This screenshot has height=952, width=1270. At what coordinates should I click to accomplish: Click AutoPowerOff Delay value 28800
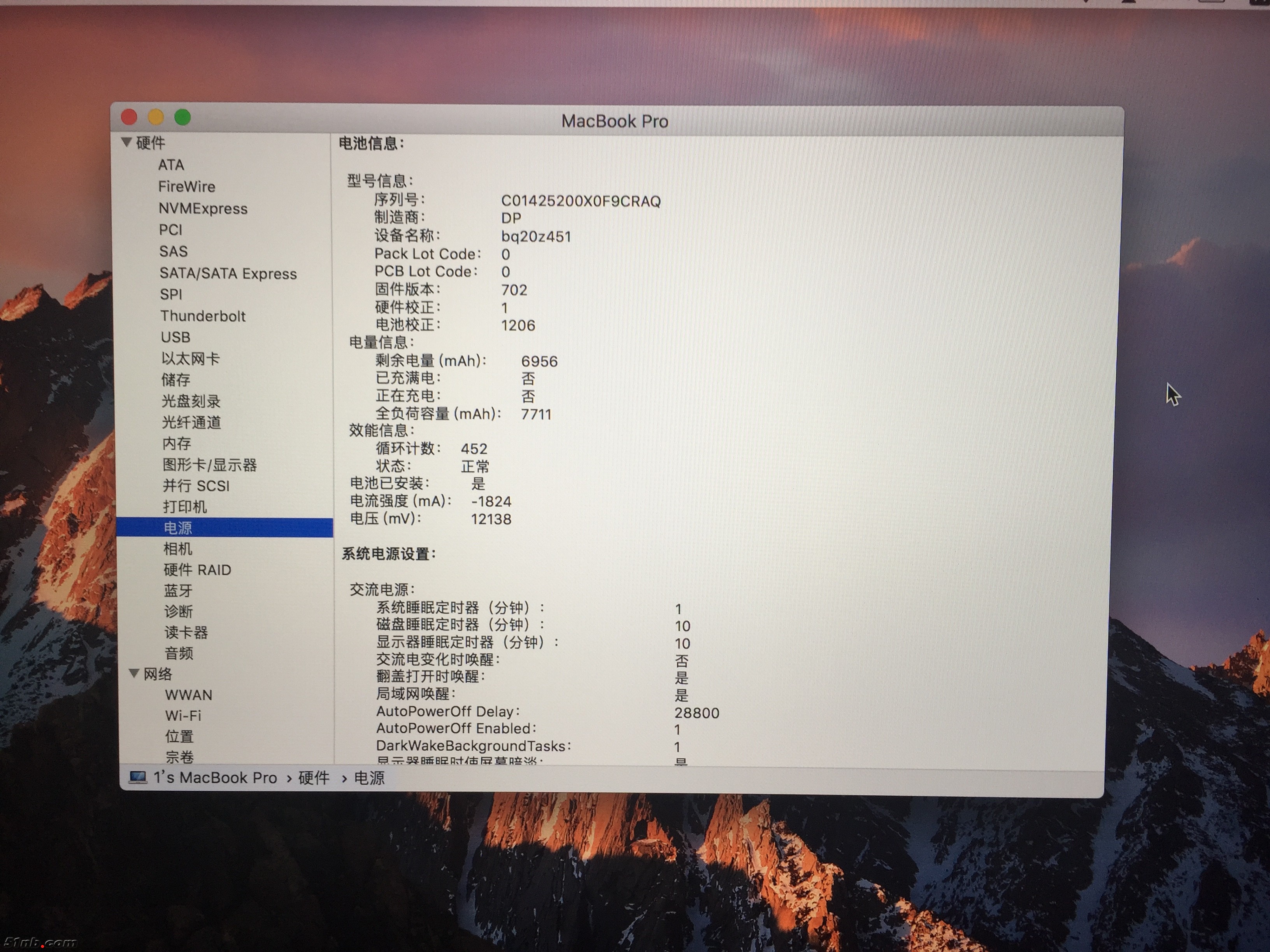pyautogui.click(x=696, y=713)
